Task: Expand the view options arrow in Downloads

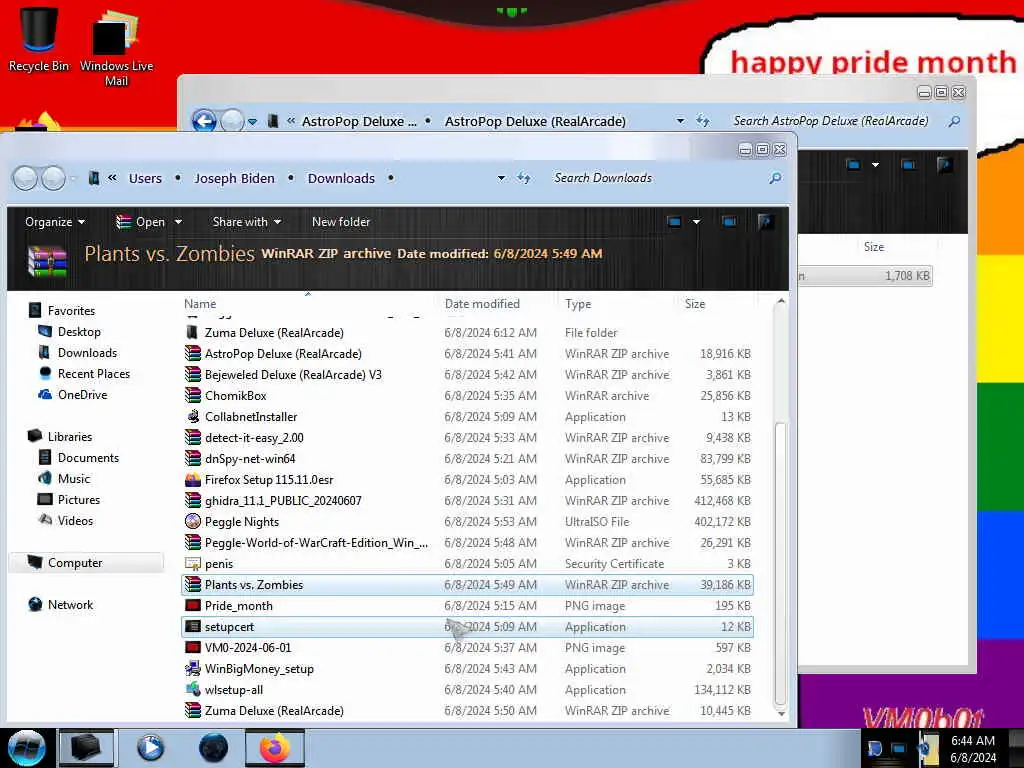Action: [696, 222]
